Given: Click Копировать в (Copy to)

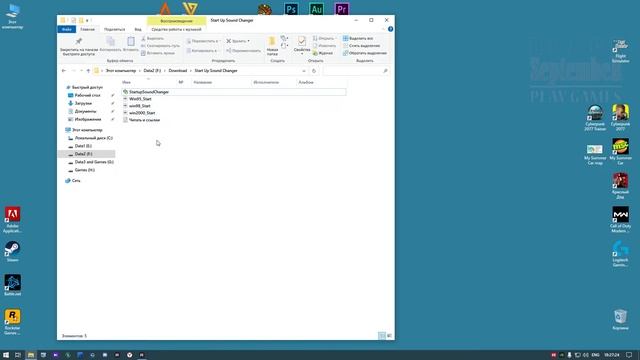Looking at the screenshot, I should (x=202, y=51).
